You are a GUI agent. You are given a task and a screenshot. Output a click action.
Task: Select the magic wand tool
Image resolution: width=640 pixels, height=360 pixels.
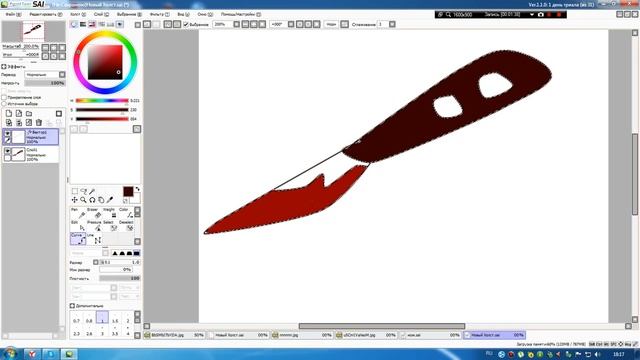(x=92, y=191)
